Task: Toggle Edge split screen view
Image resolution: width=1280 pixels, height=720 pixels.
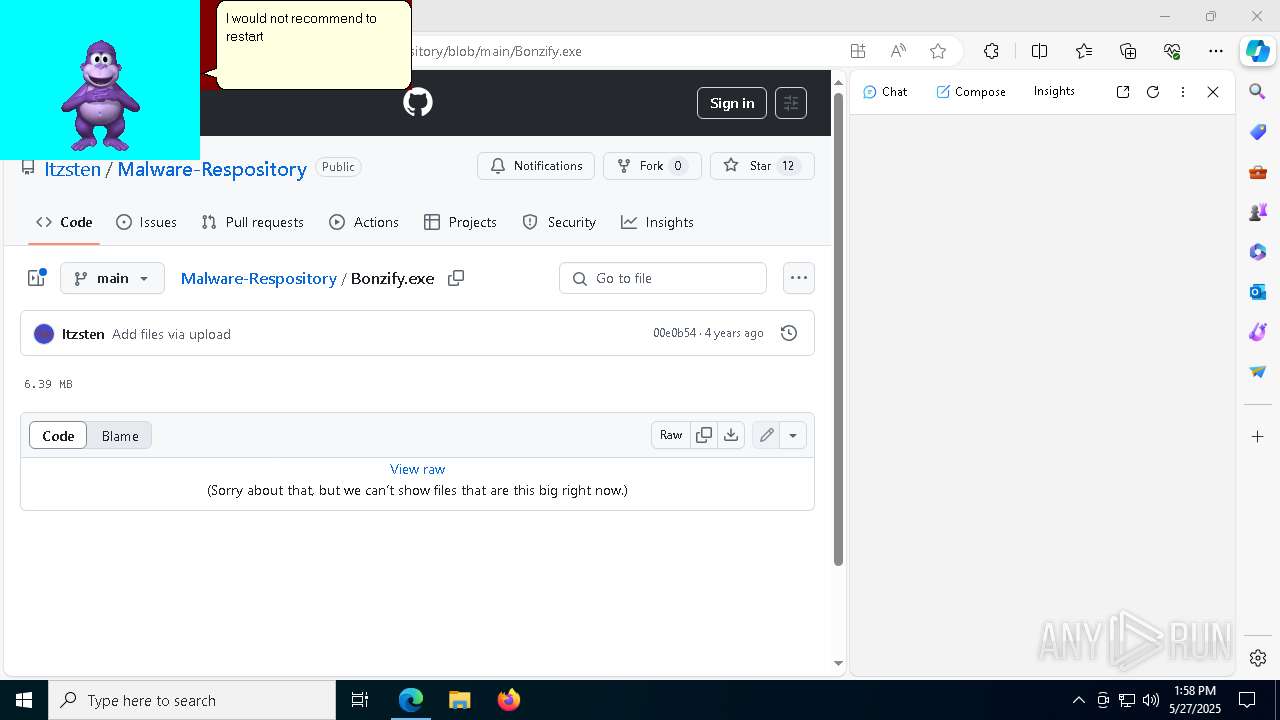Action: (x=1039, y=51)
